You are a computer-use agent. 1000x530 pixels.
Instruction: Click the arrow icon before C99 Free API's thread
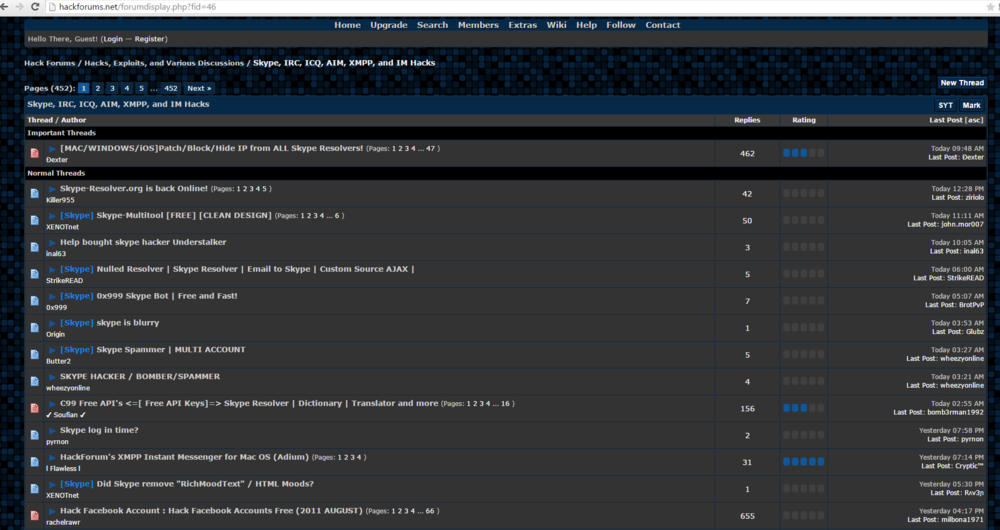(x=52, y=404)
